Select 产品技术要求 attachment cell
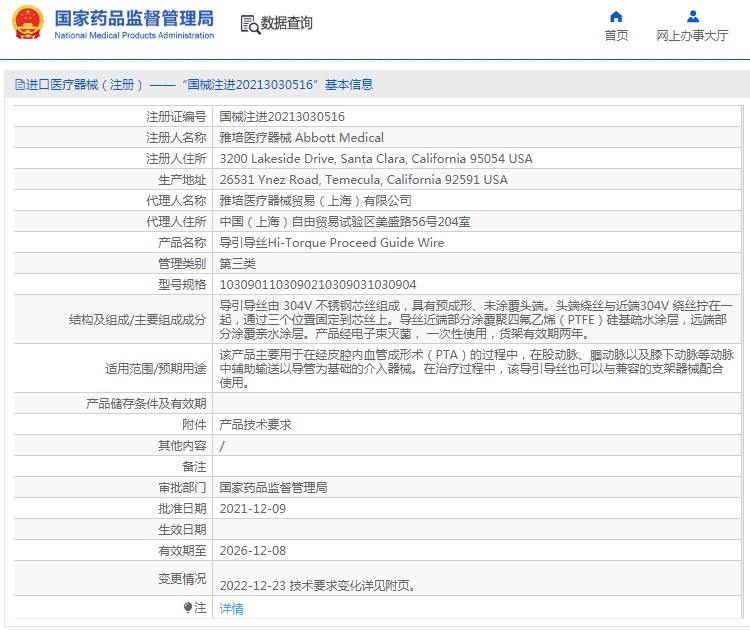Image resolution: width=750 pixels, height=630 pixels. [255, 425]
